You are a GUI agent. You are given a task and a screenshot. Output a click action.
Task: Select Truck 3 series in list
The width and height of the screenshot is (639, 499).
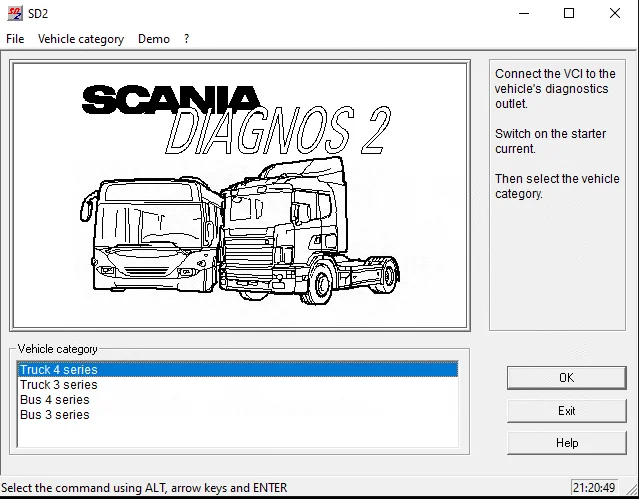238,384
